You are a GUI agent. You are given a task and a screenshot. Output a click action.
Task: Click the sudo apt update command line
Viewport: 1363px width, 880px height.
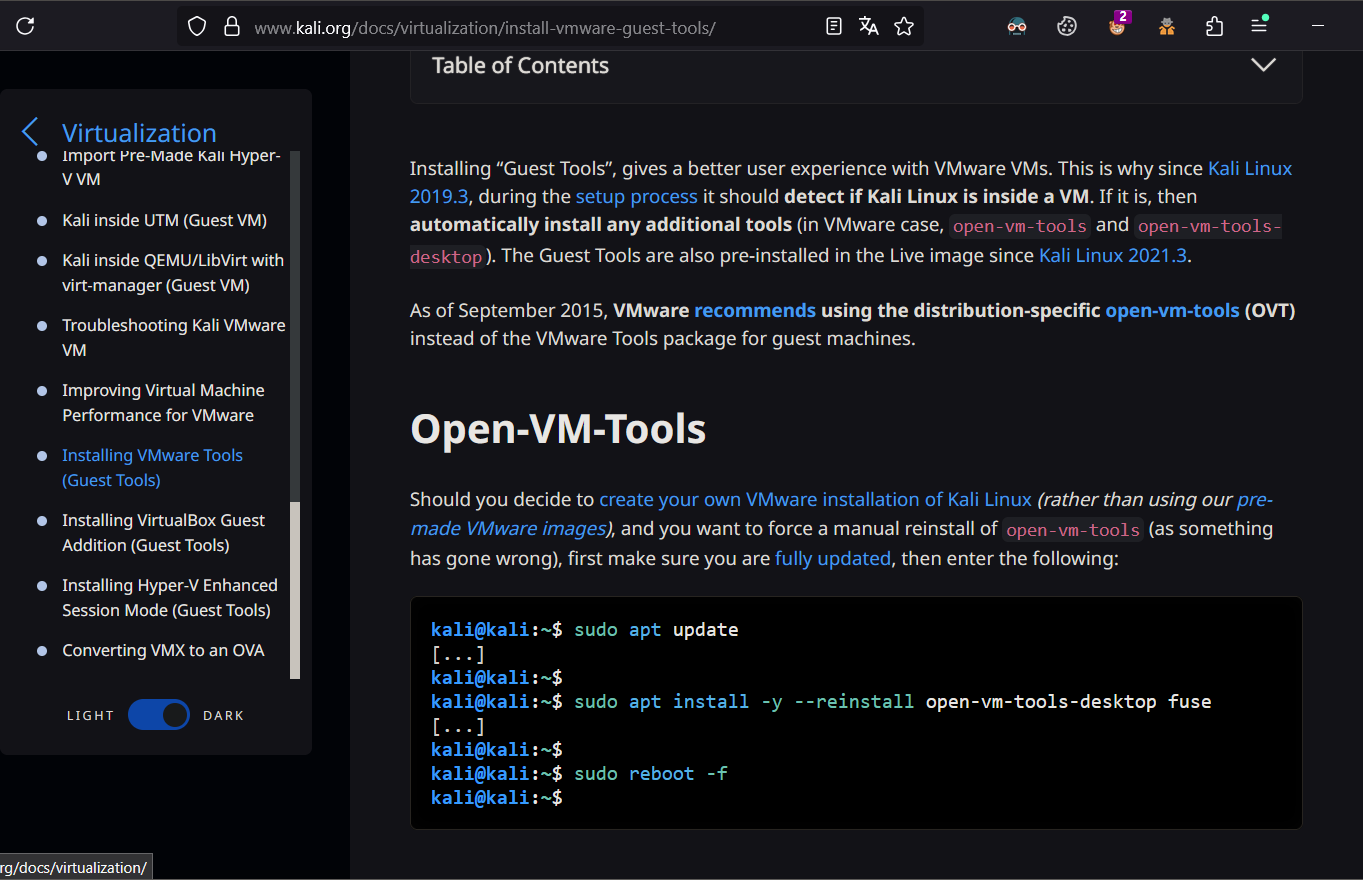(x=585, y=630)
